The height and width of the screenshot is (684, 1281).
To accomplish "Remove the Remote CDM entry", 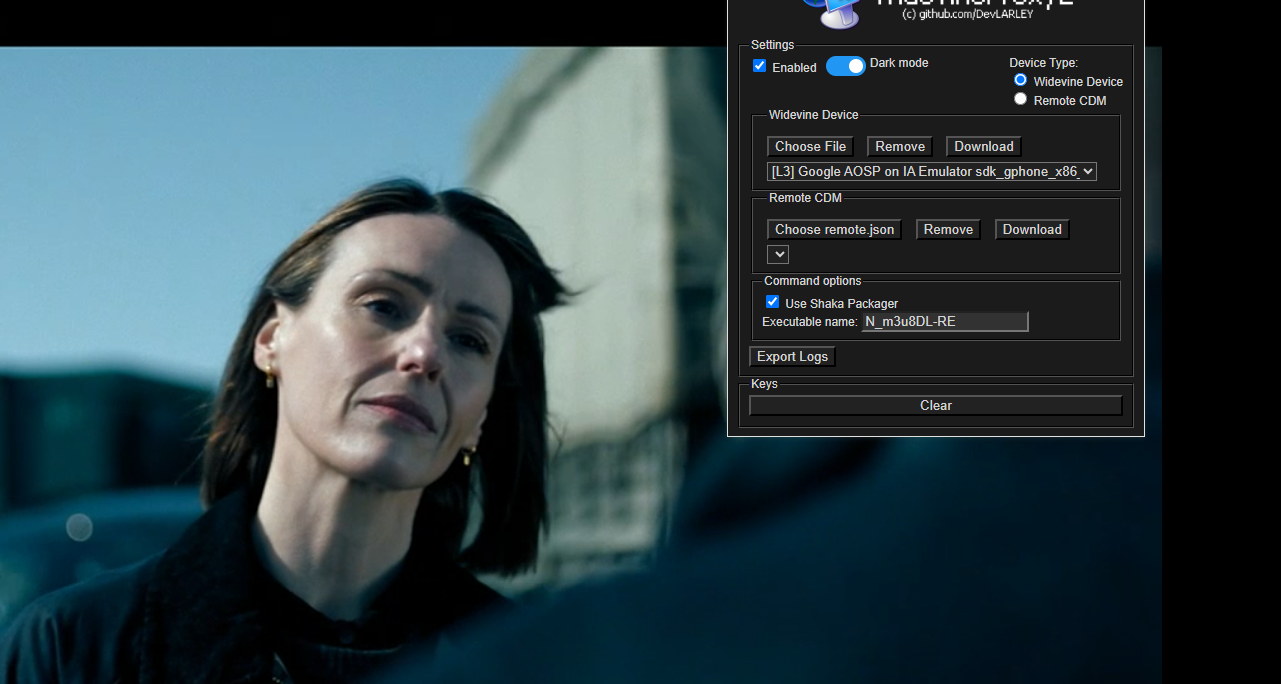I will tap(948, 230).
